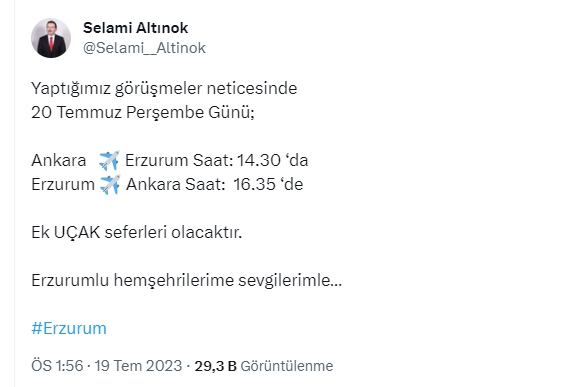Click the '20 Temmuz Perşembe Günü' text
This screenshot has height=387, width=577.
pyautogui.click(x=143, y=113)
